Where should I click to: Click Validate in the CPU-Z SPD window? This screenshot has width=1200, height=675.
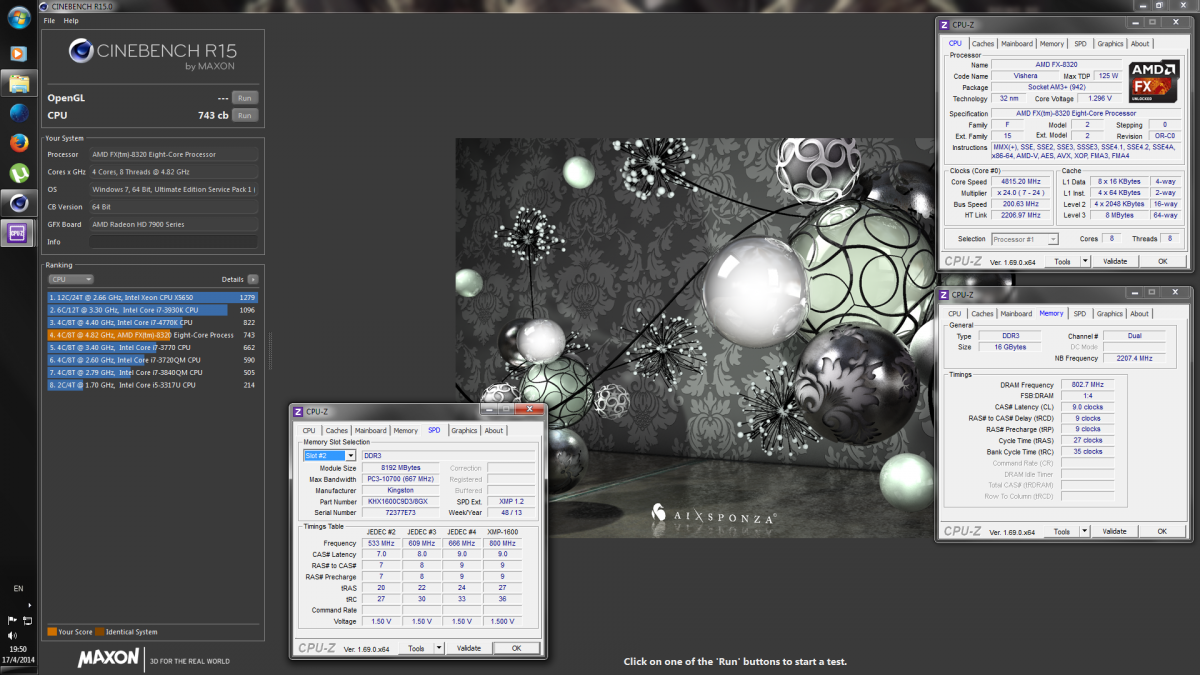469,648
